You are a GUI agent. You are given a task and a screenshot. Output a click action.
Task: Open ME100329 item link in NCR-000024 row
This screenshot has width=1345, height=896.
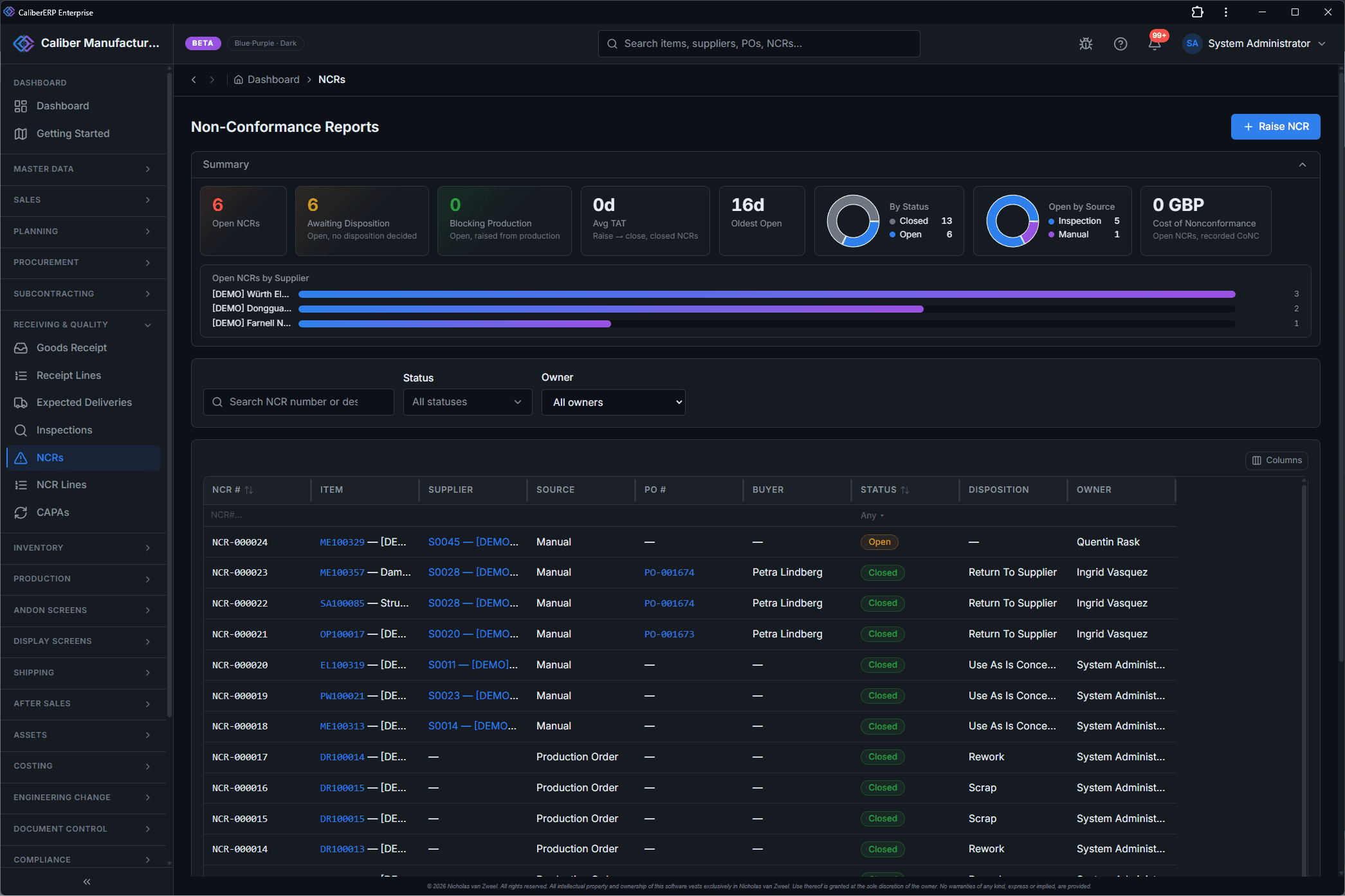point(342,542)
